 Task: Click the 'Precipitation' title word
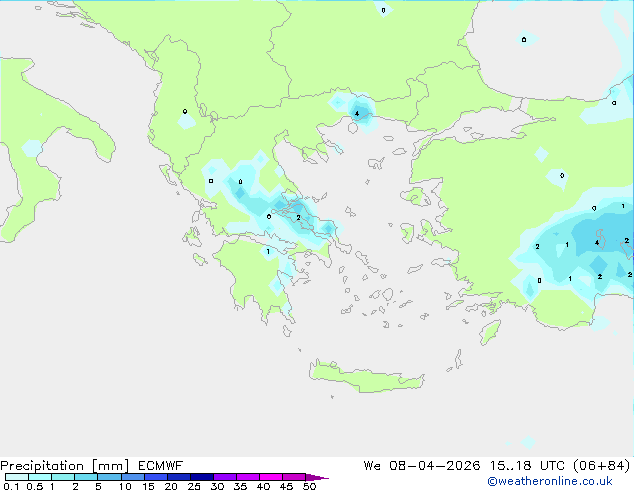point(42,467)
